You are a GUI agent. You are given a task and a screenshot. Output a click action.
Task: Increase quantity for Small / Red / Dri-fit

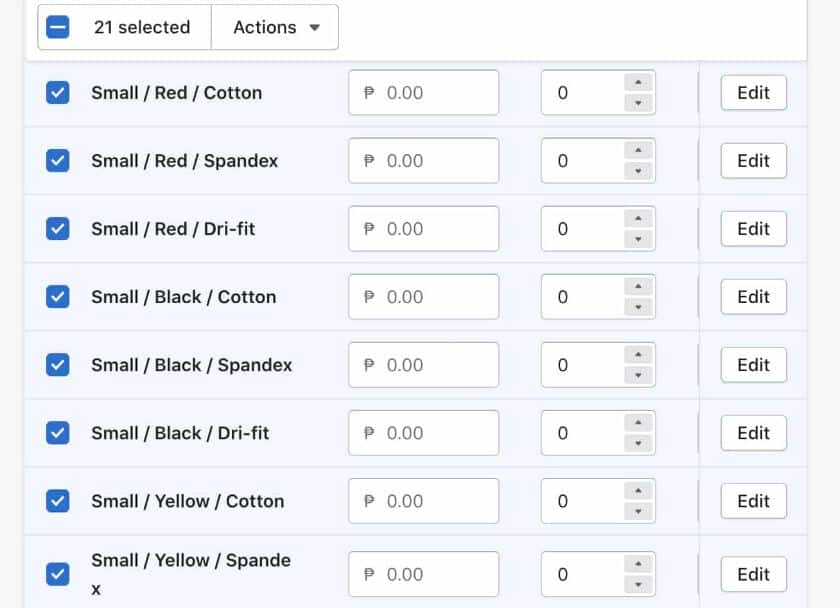point(638,219)
